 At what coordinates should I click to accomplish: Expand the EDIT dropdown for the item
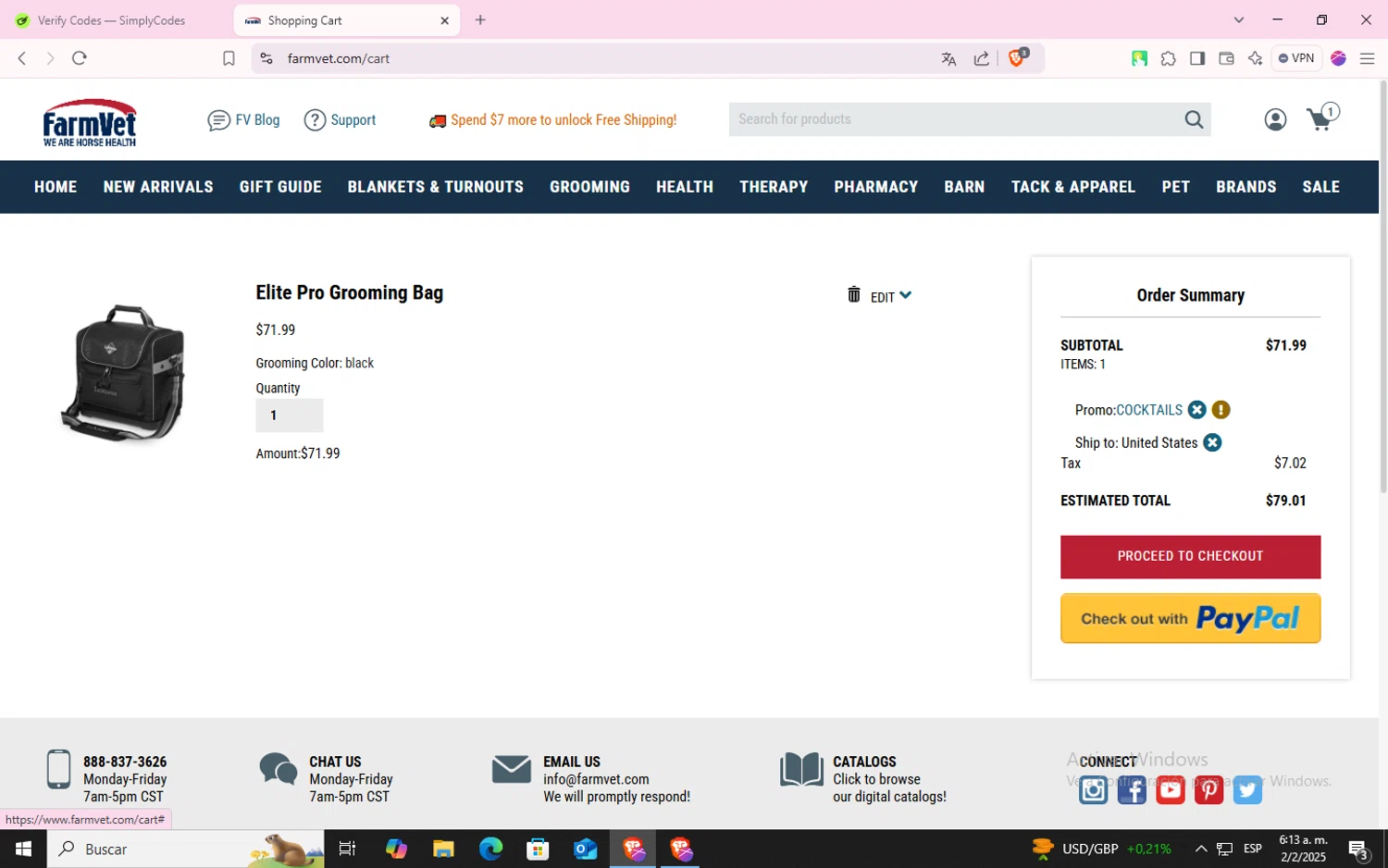(891, 297)
